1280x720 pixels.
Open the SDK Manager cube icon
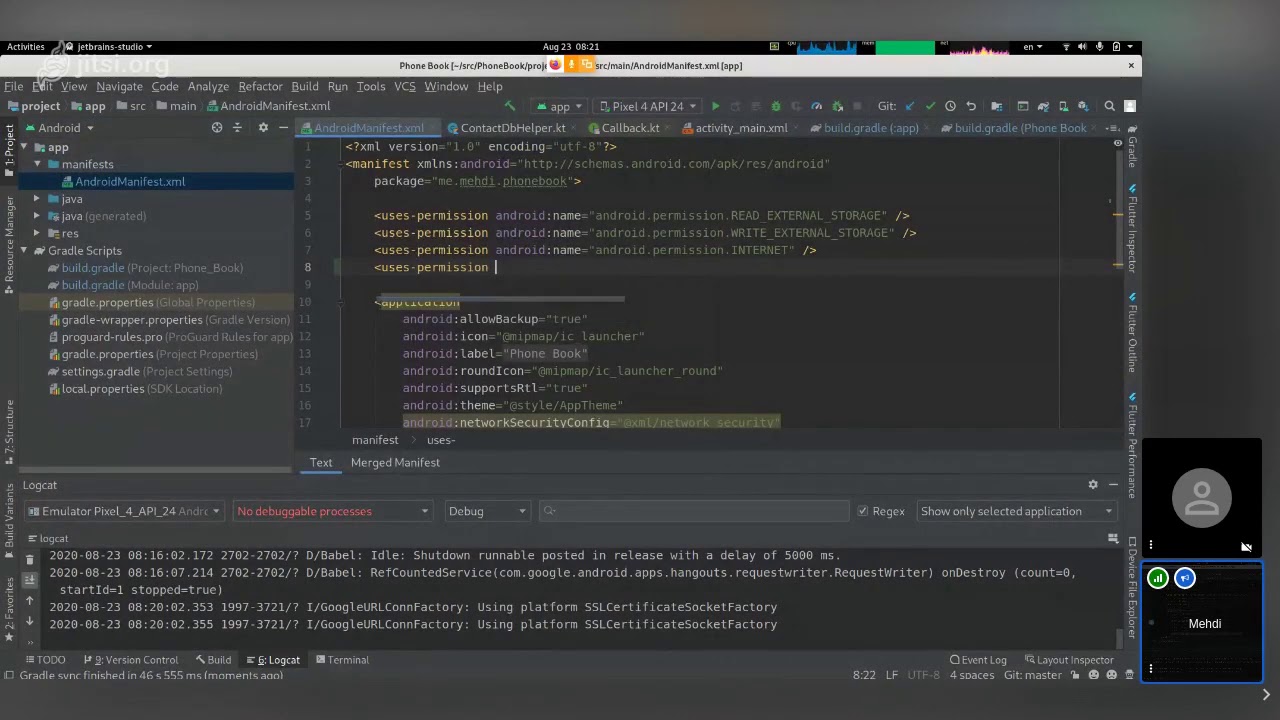click(x=1084, y=106)
